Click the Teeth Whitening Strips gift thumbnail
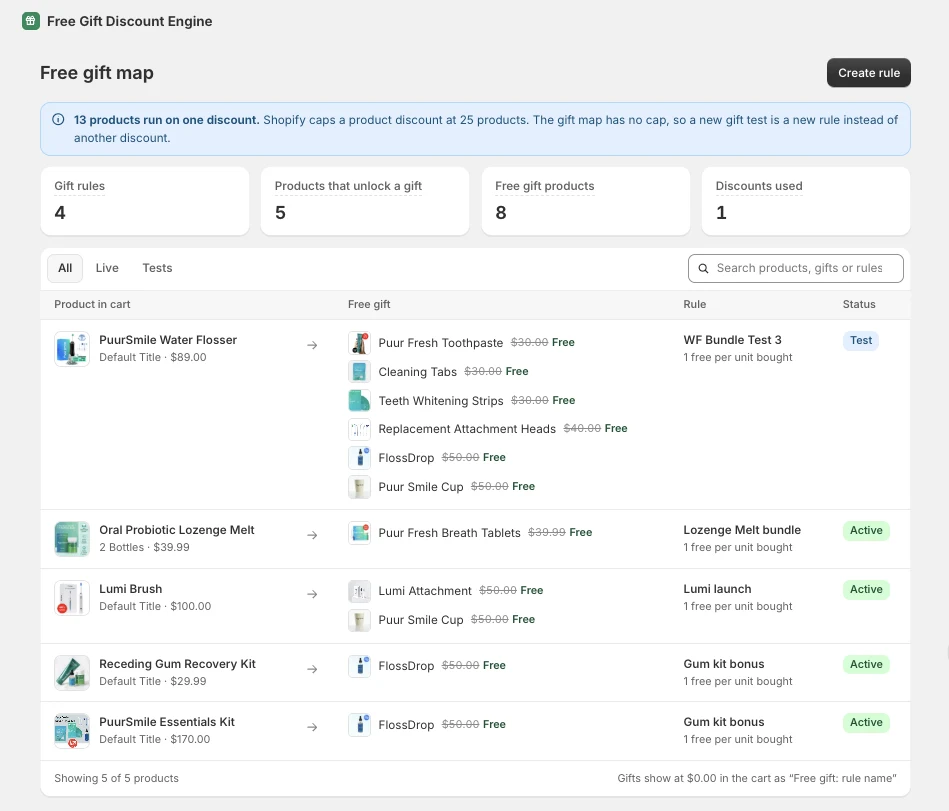This screenshot has width=949, height=811. 360,401
